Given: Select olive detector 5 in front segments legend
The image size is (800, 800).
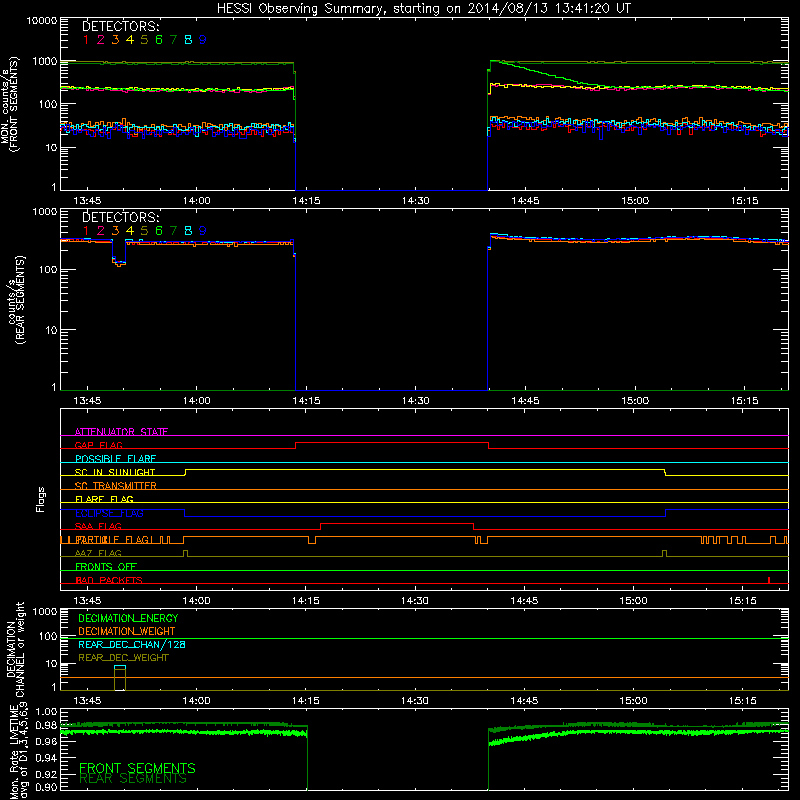Looking at the screenshot, I should (144, 40).
